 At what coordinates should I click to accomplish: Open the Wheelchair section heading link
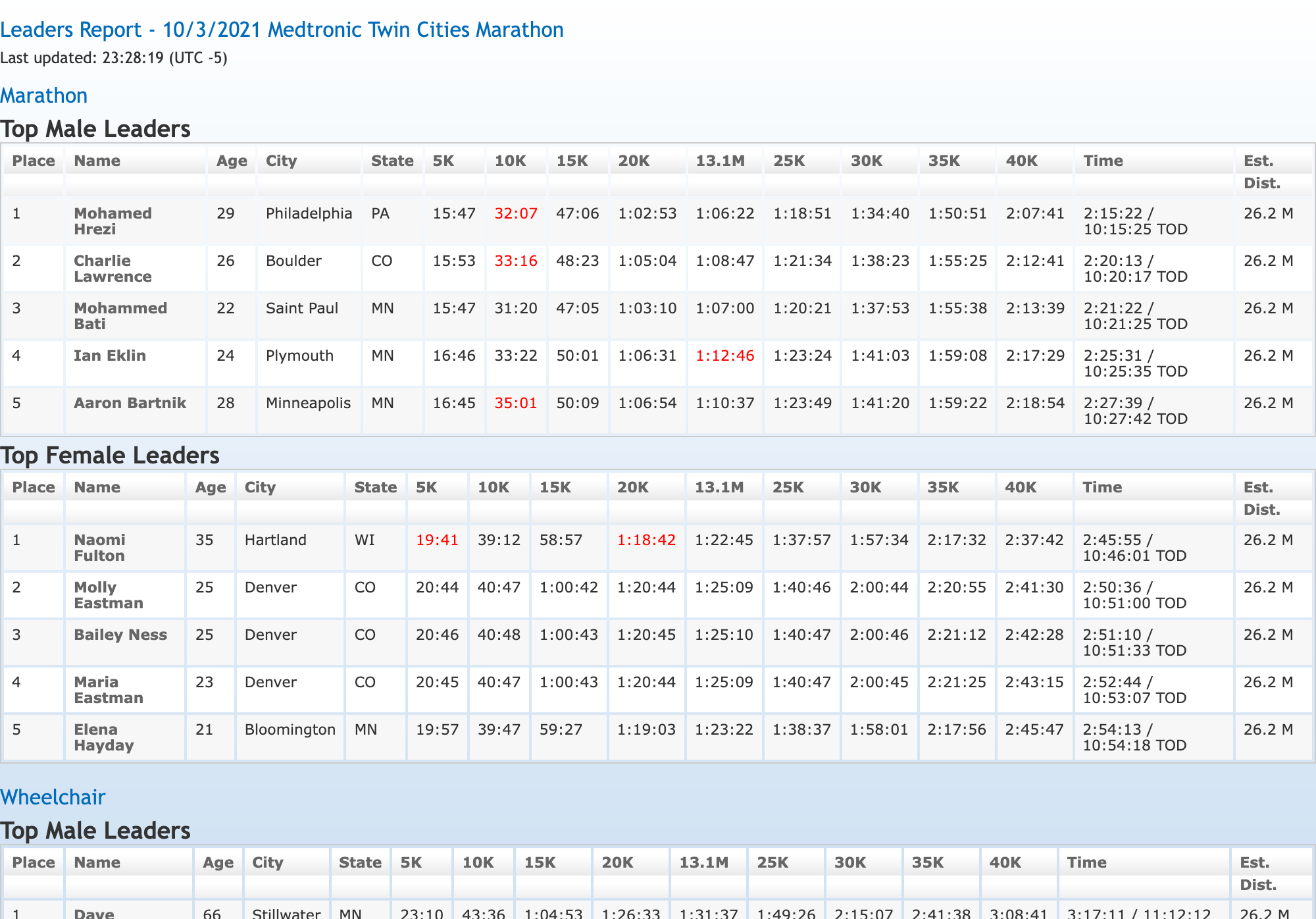click(x=53, y=797)
